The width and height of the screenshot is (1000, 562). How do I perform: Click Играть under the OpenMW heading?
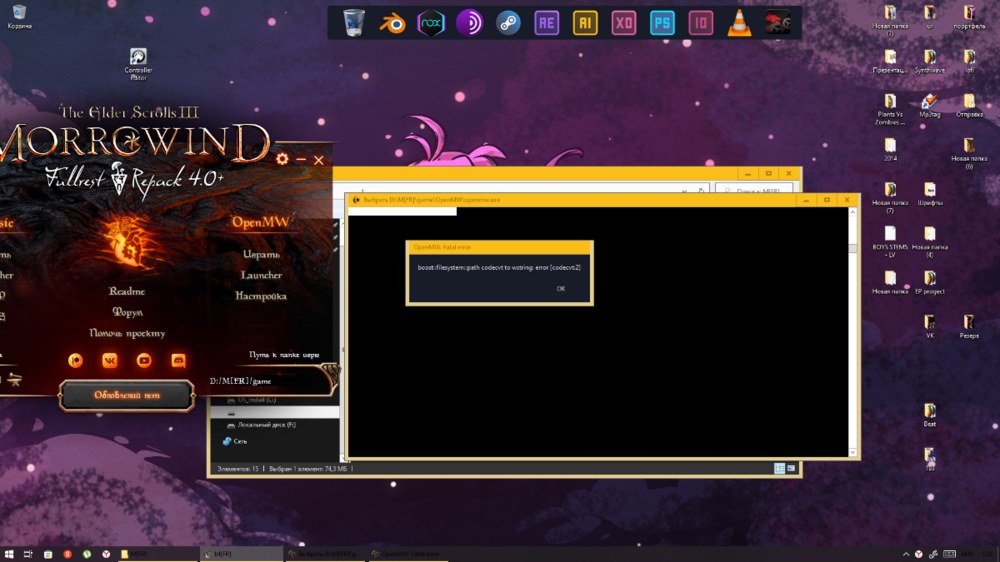pyautogui.click(x=261, y=254)
